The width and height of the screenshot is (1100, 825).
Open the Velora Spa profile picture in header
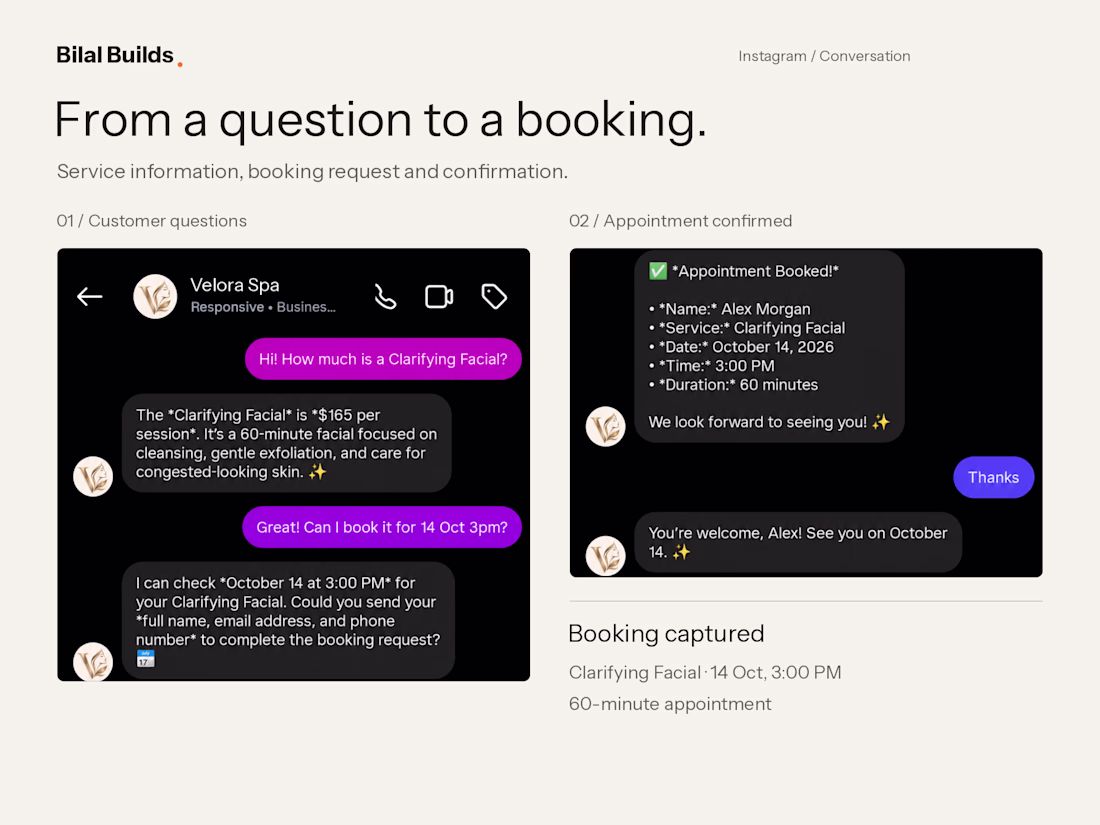pyautogui.click(x=155, y=297)
